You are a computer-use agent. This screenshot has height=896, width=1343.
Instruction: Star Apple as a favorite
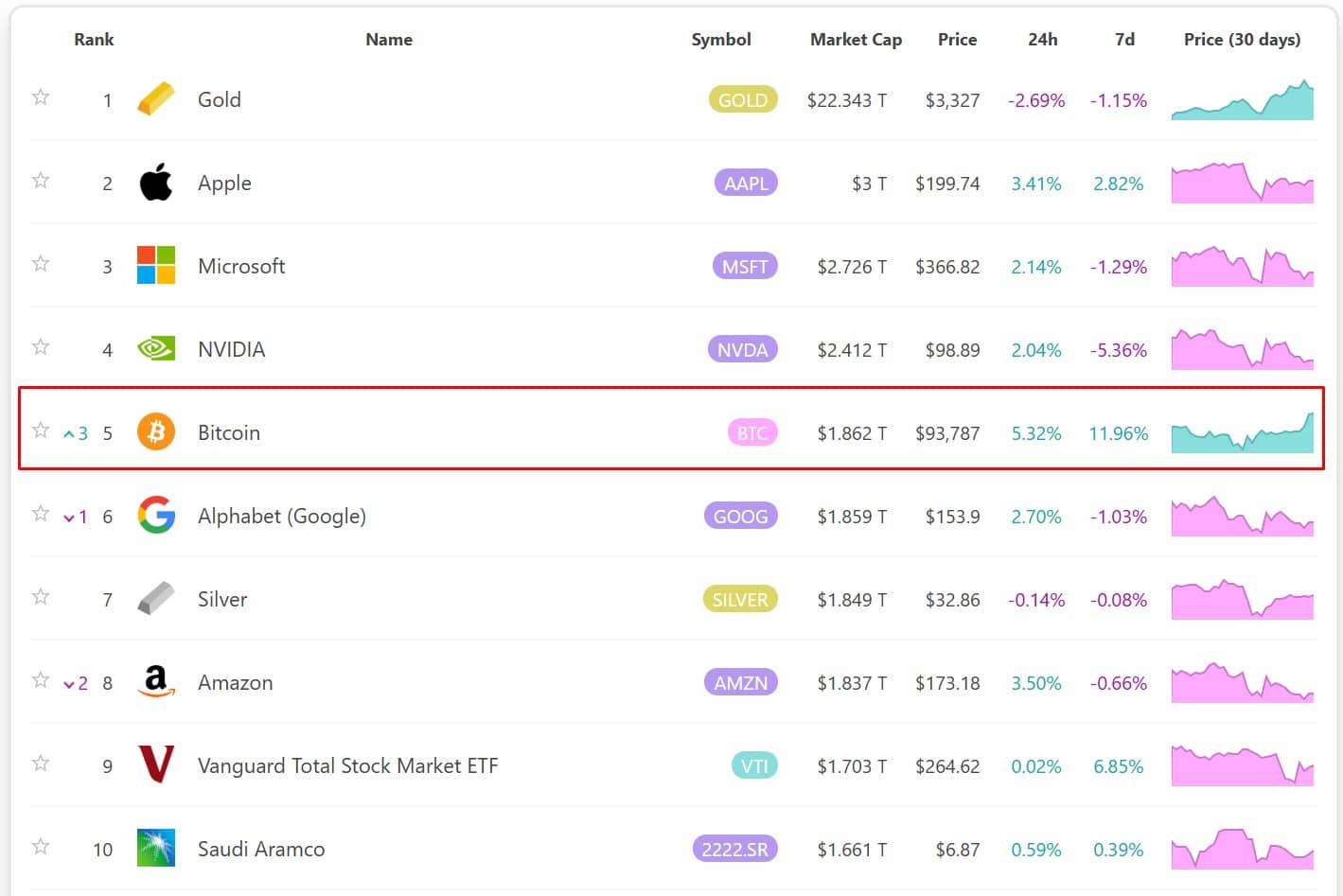41,181
